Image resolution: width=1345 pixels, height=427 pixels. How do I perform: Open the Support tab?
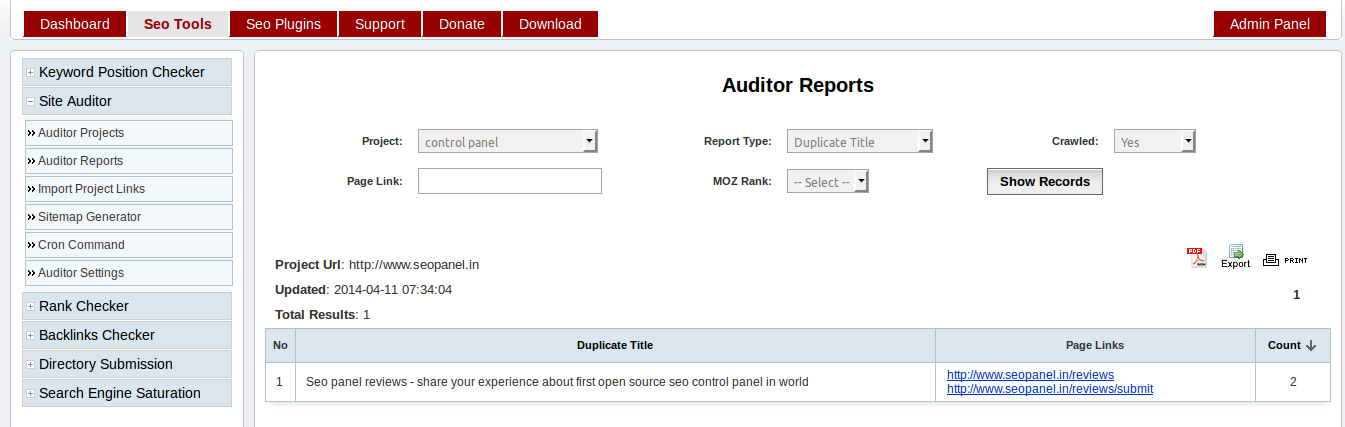[380, 24]
